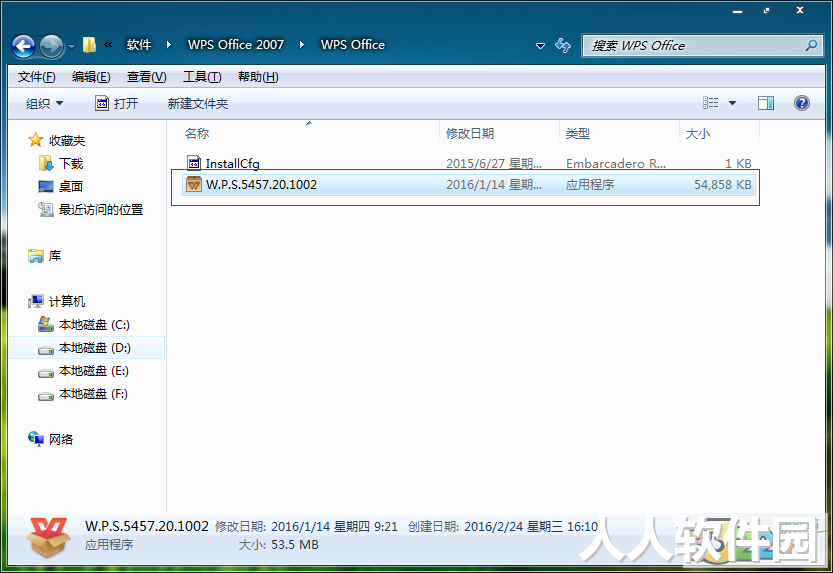Click the 54,858 KB size cell
The width and height of the screenshot is (833, 573).
click(722, 185)
